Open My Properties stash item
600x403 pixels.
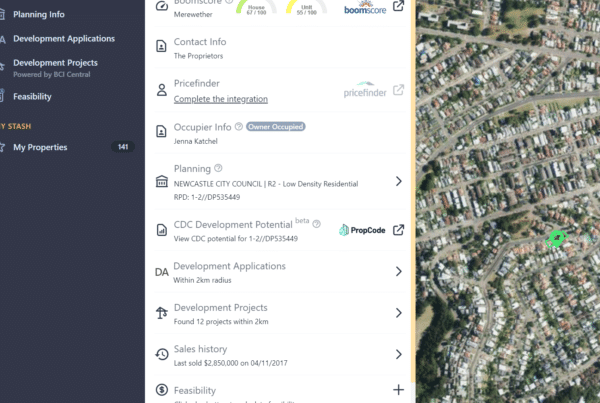point(40,147)
